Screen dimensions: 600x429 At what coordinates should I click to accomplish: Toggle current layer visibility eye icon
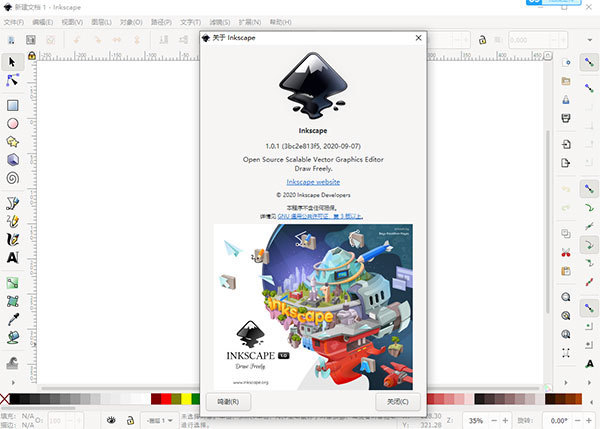(111, 420)
